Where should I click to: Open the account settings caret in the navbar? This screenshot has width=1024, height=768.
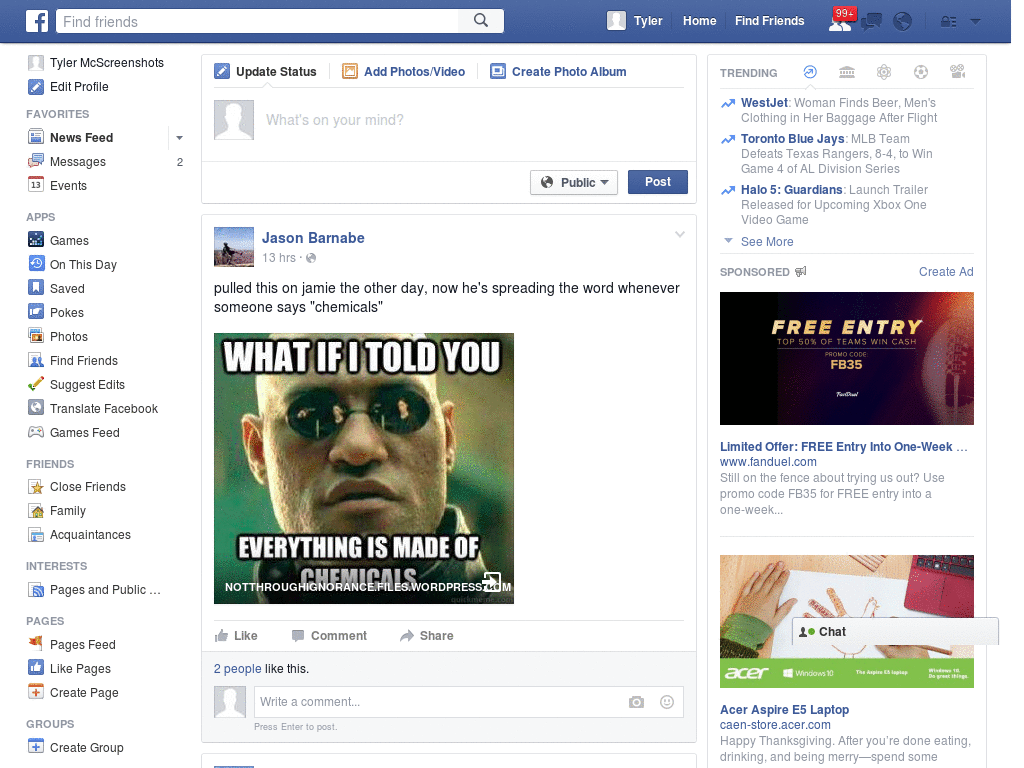pos(975,21)
